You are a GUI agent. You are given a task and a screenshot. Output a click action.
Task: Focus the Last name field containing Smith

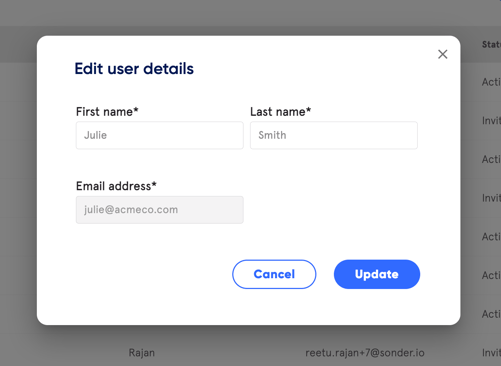(x=334, y=135)
